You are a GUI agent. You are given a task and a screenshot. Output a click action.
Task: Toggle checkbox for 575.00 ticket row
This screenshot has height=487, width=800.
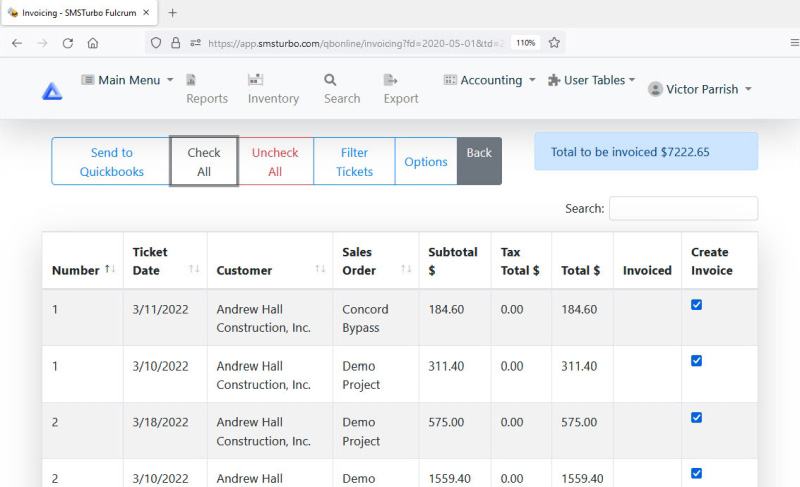[x=696, y=418]
